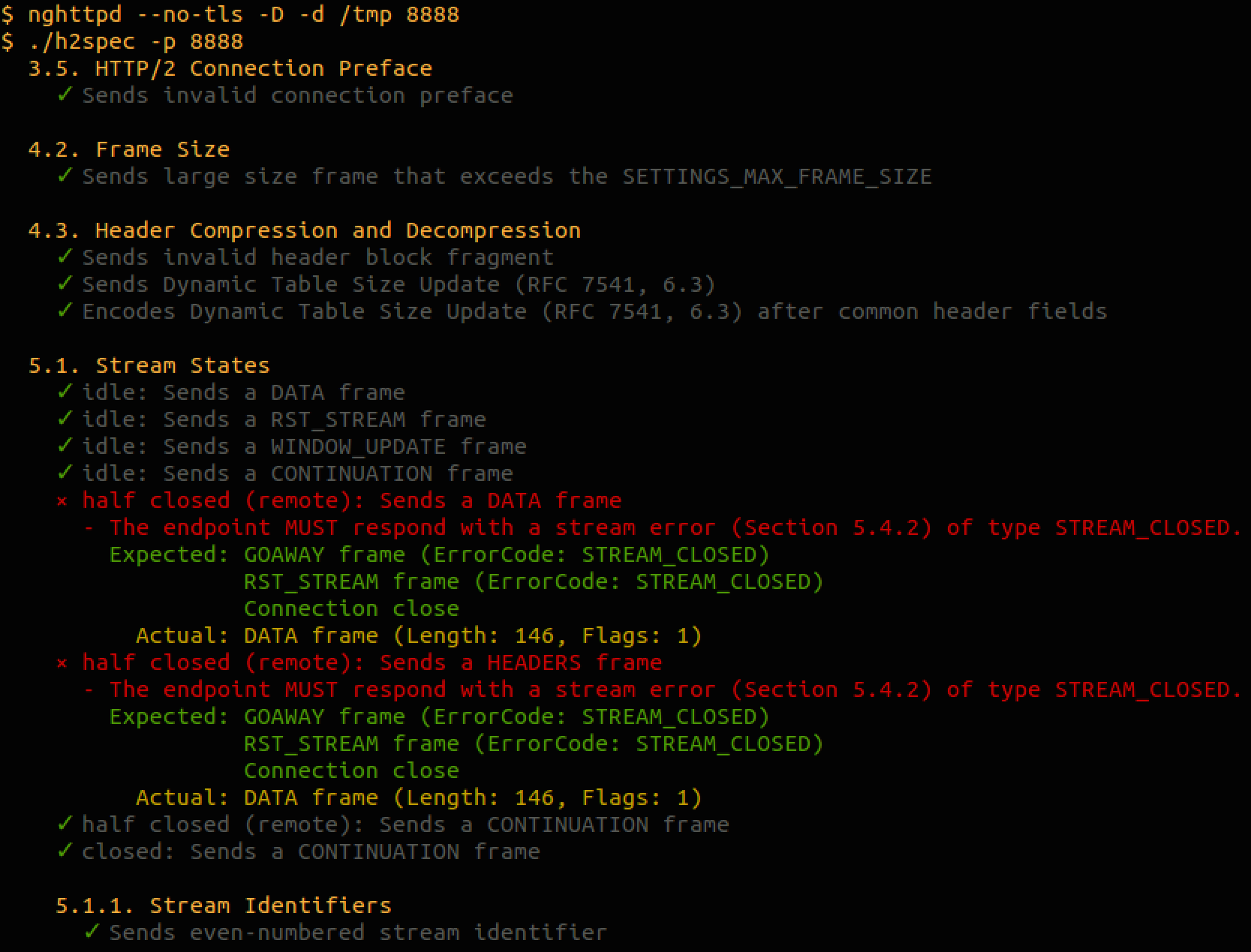
Task: Click the checkmark beside closed CONTINUATION frame
Action: pos(65,851)
